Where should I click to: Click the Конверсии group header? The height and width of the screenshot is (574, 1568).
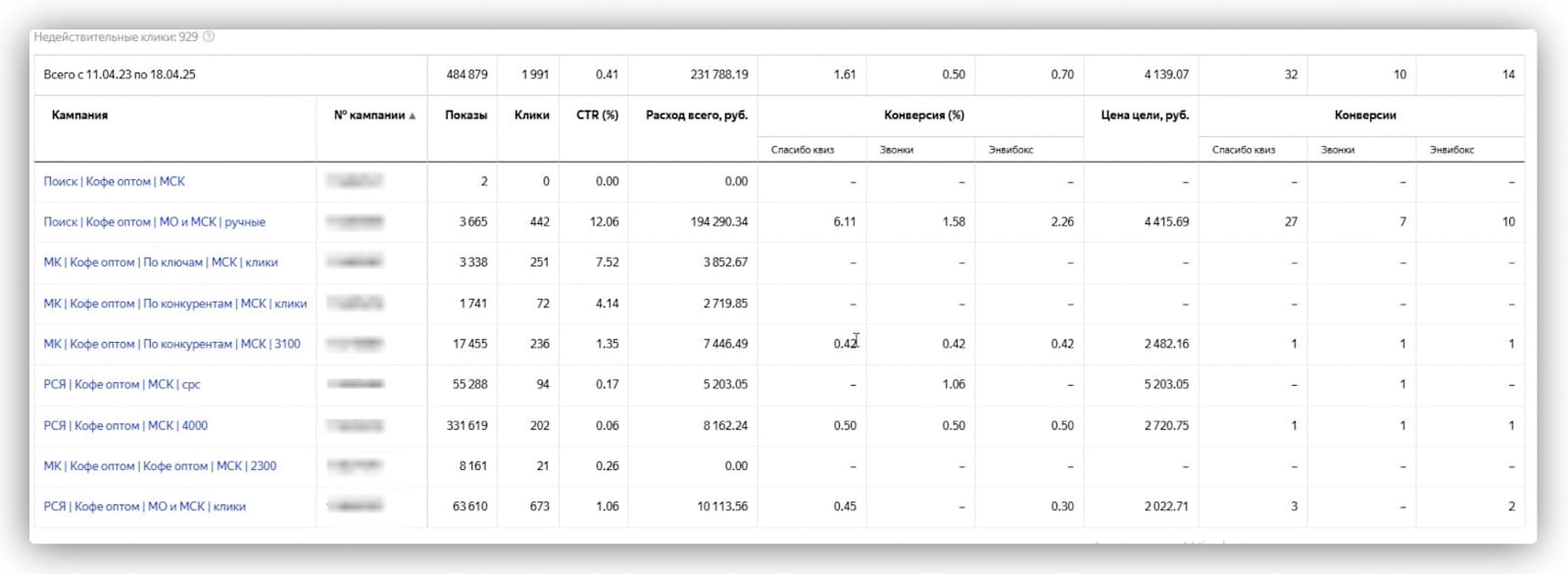pos(1365,115)
